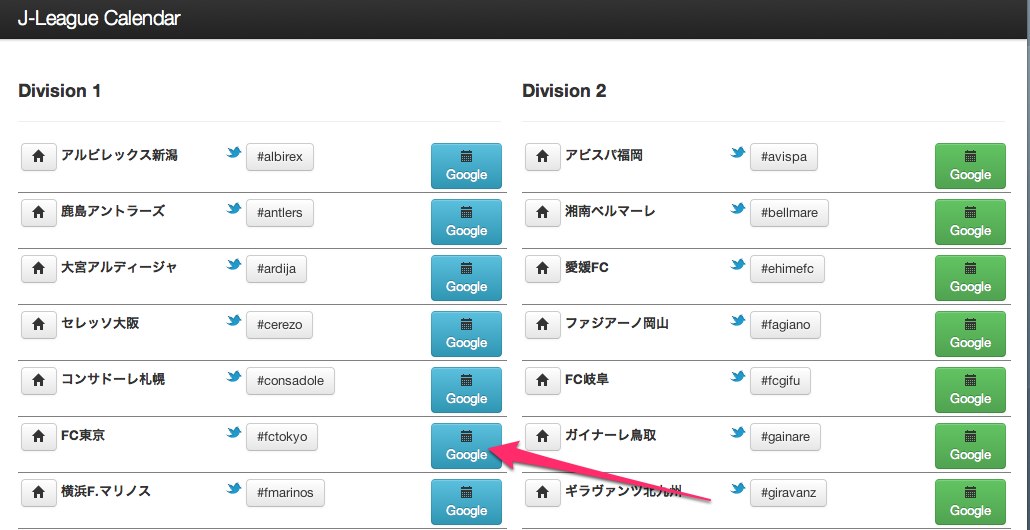This screenshot has width=1030, height=530.
Task: Click Twitter bird icon beside #gainare
Action: click(738, 431)
